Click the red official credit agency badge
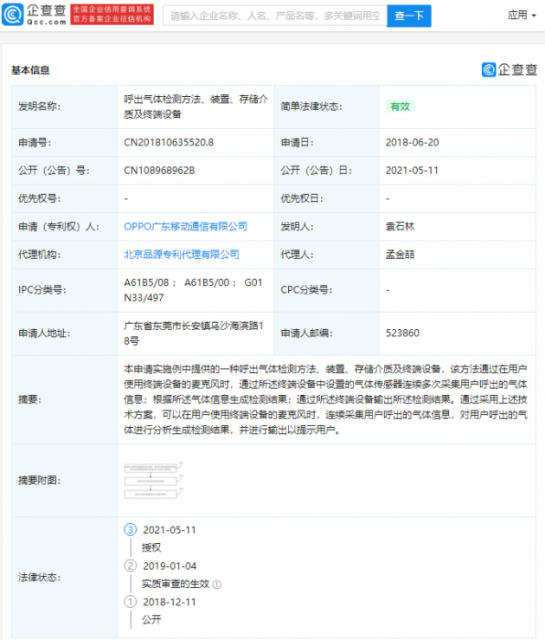Image resolution: width=545 pixels, height=640 pixels. click(x=112, y=15)
